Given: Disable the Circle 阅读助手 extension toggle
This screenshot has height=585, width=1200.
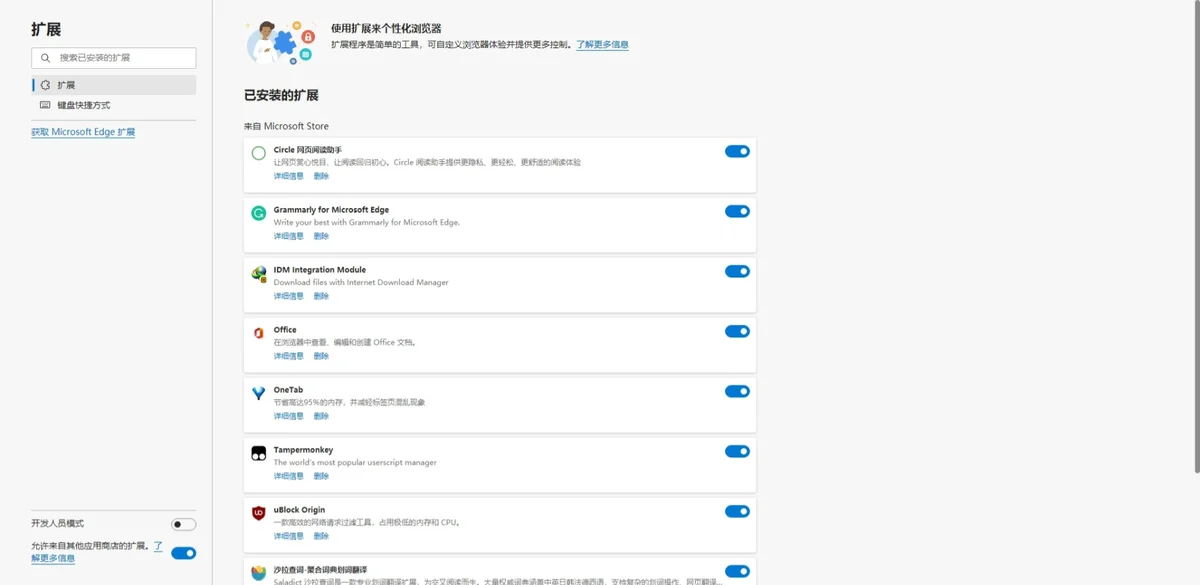Looking at the screenshot, I should (737, 151).
